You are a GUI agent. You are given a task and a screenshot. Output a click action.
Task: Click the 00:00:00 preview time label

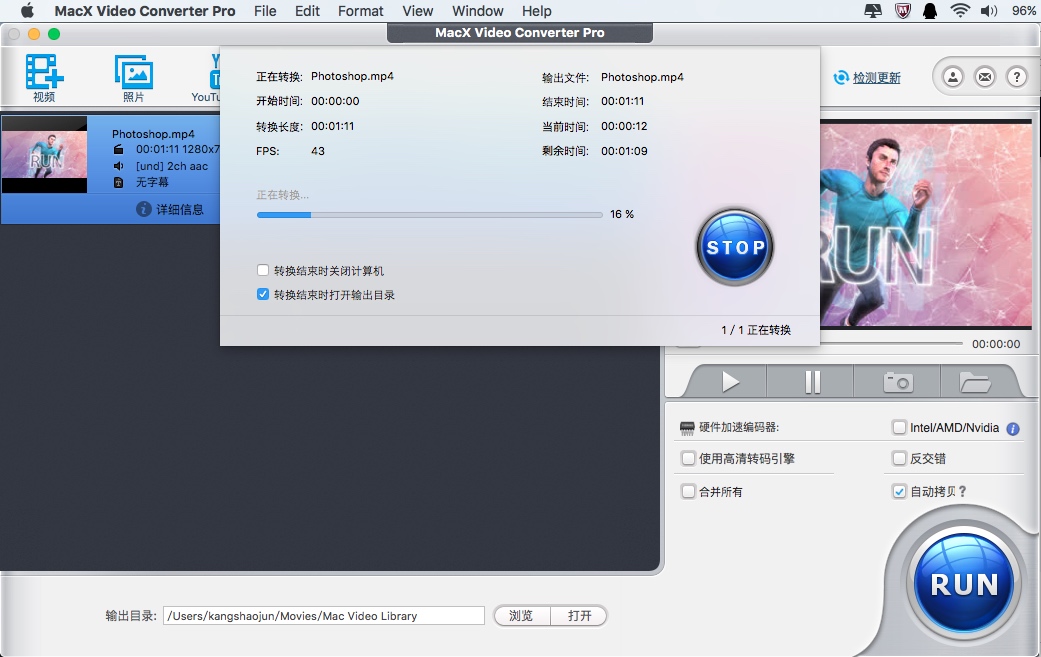click(996, 344)
